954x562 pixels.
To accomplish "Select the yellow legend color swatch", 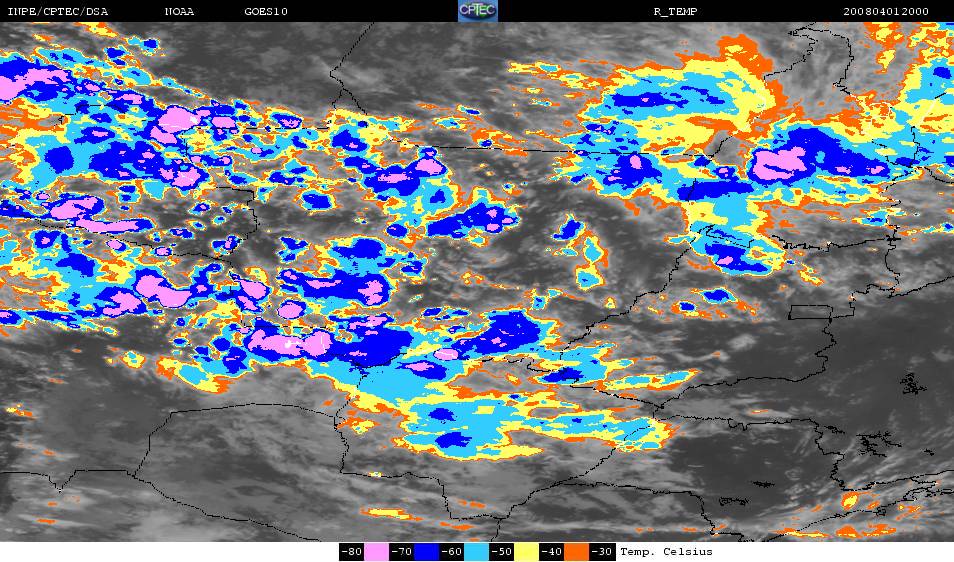I will 526,552.
